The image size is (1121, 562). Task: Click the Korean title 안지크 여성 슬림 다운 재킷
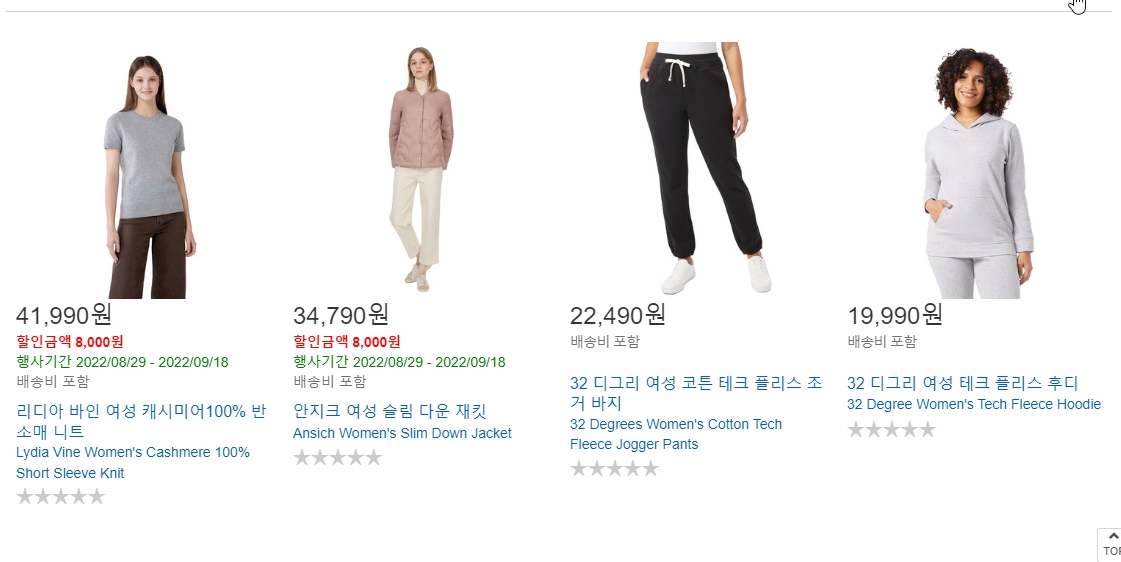pyautogui.click(x=390, y=411)
